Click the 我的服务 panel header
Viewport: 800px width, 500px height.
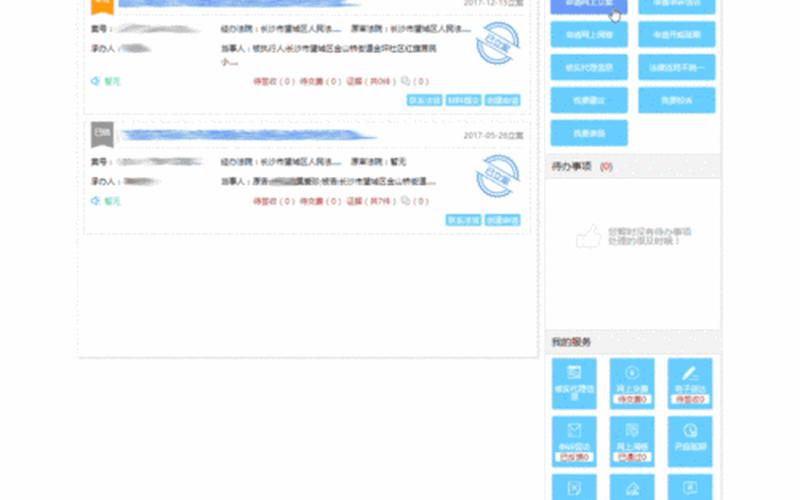(633, 342)
